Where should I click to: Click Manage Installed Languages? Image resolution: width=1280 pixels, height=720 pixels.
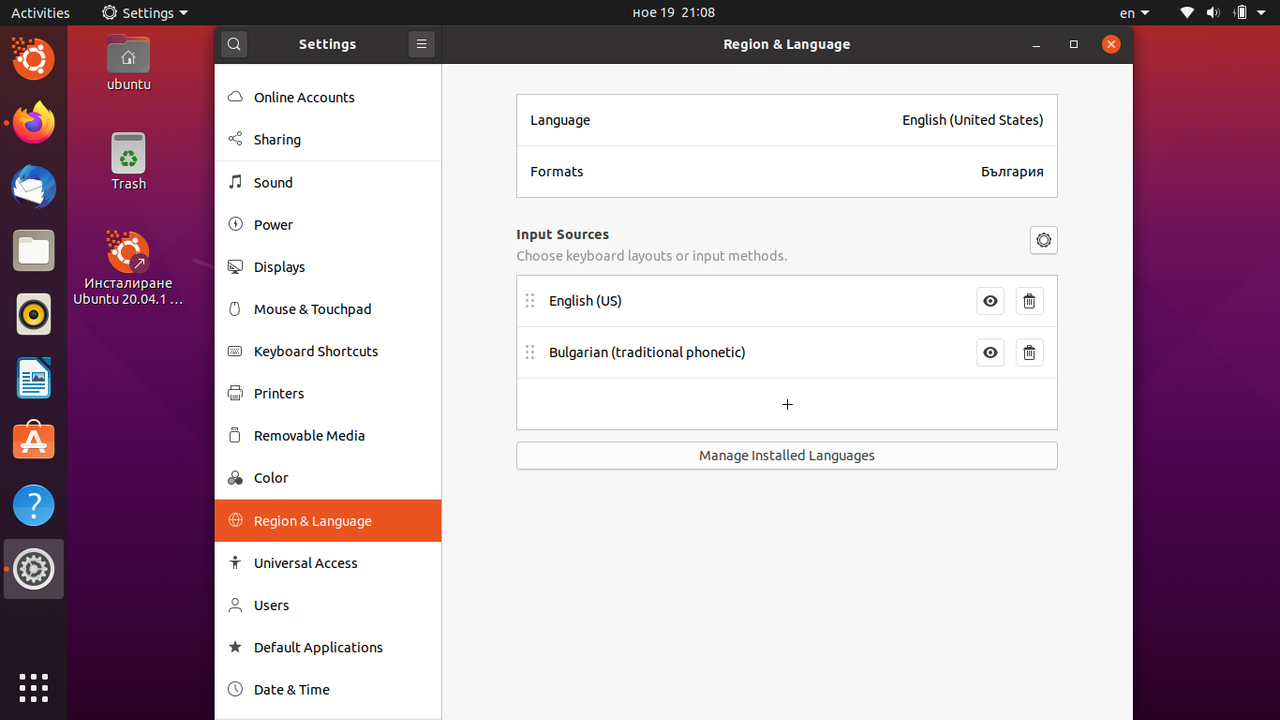click(x=787, y=455)
